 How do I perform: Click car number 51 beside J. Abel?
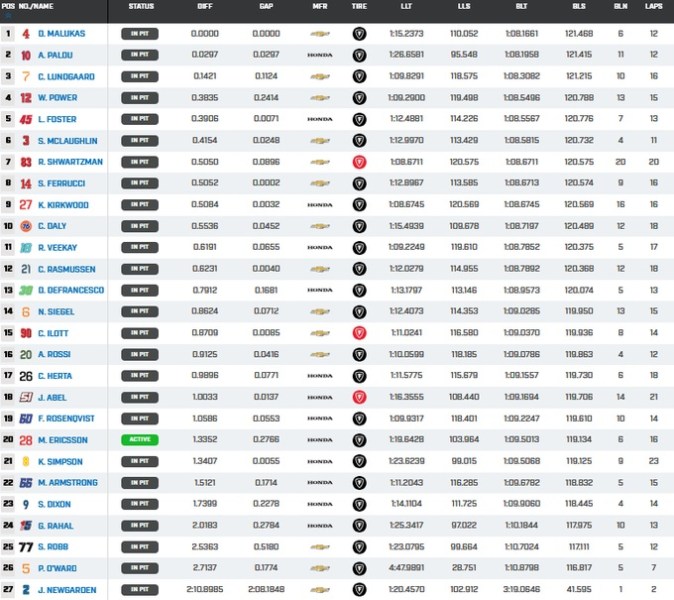(26, 397)
